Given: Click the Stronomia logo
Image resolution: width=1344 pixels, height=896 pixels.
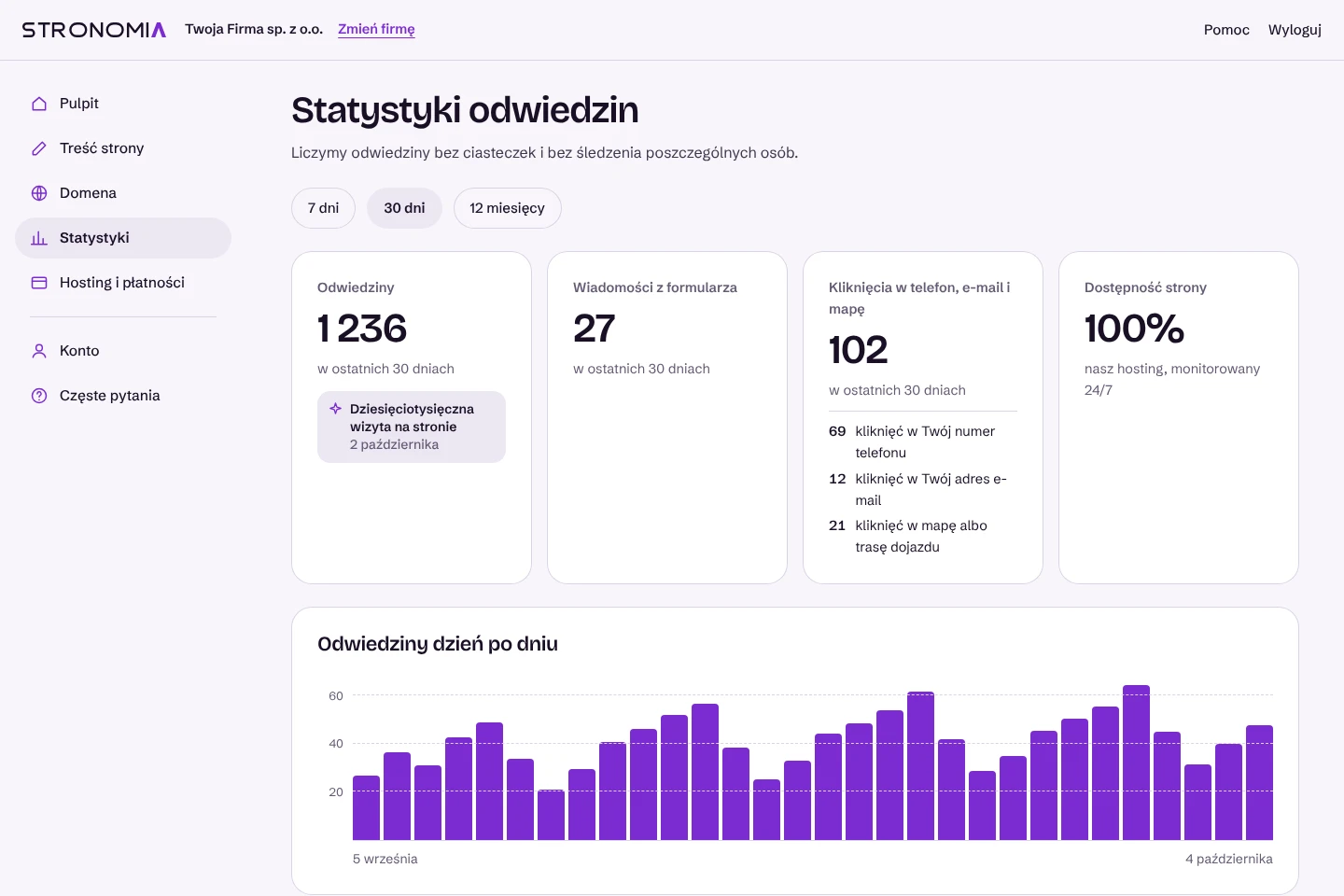Looking at the screenshot, I should coord(94,30).
